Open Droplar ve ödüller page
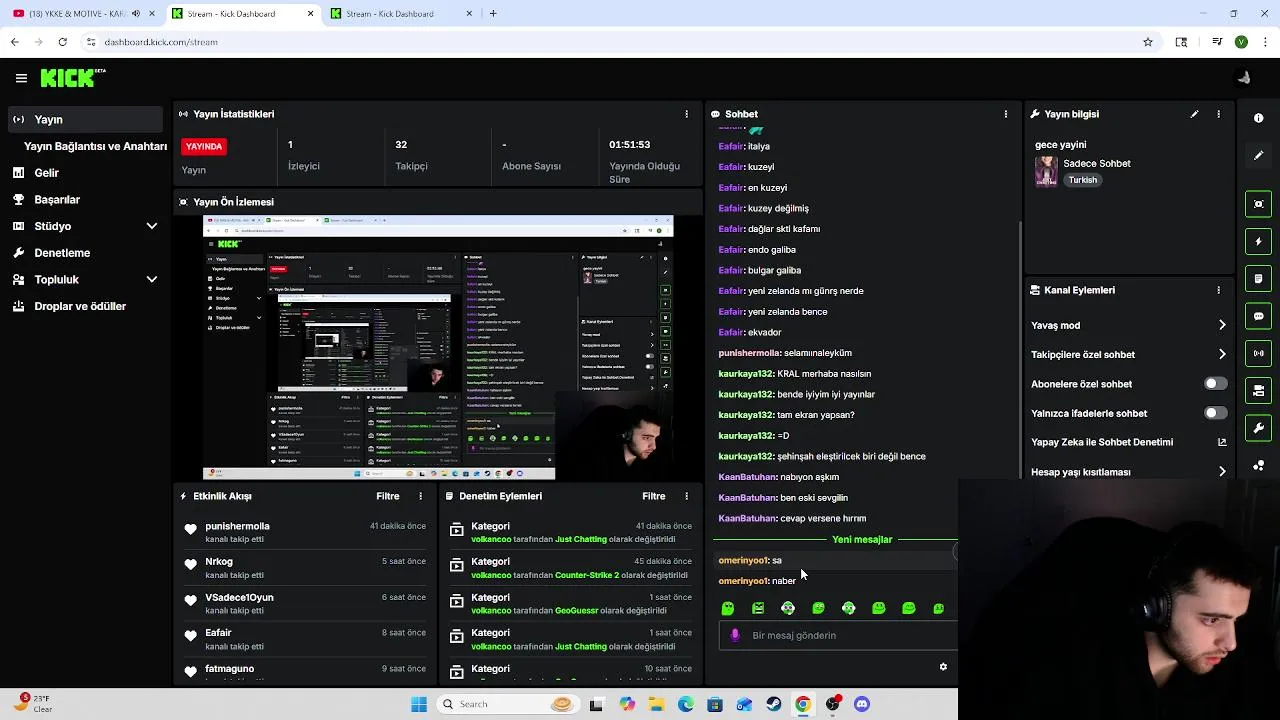This screenshot has height=720, width=1280. click(79, 306)
